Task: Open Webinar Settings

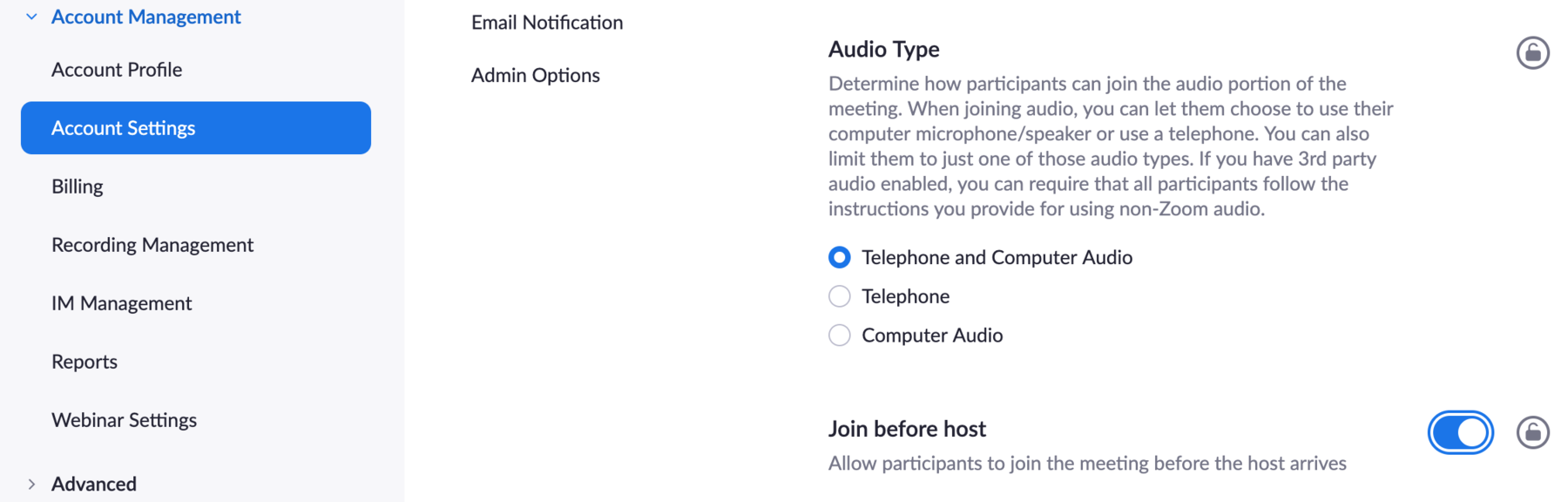Action: 125,420
